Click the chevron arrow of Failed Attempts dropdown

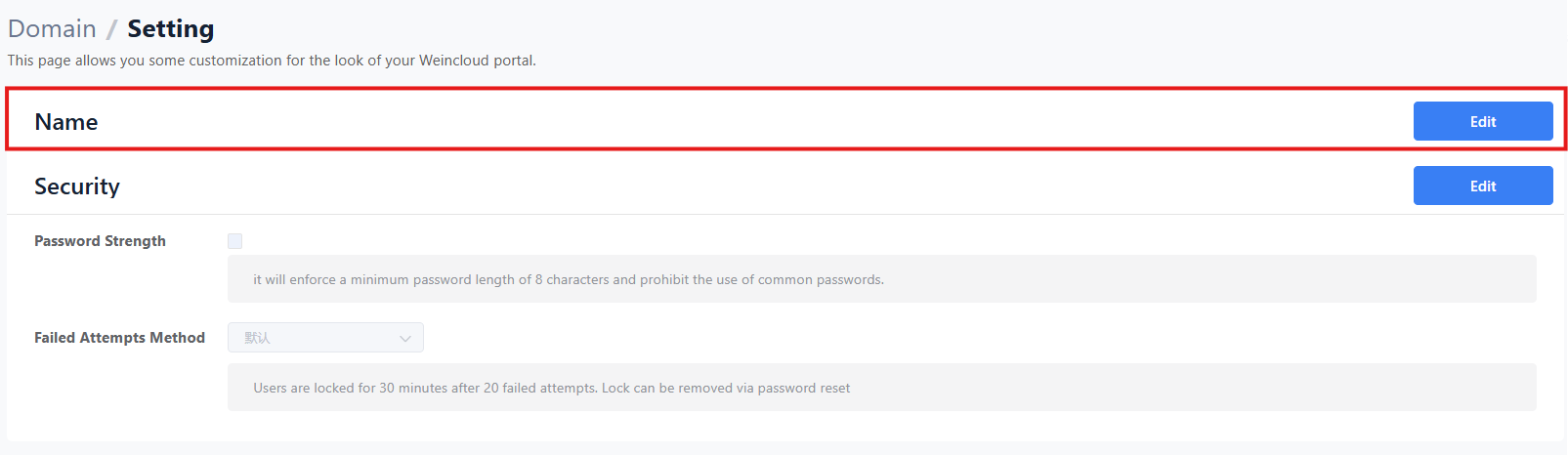pyautogui.click(x=405, y=339)
